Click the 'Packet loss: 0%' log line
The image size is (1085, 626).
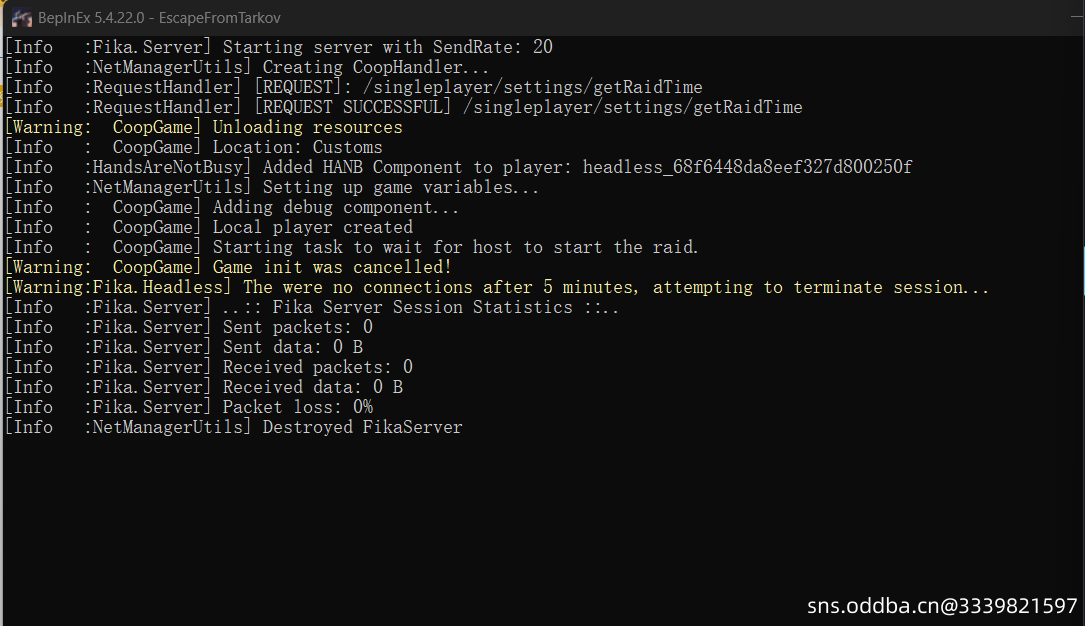[x=297, y=407]
